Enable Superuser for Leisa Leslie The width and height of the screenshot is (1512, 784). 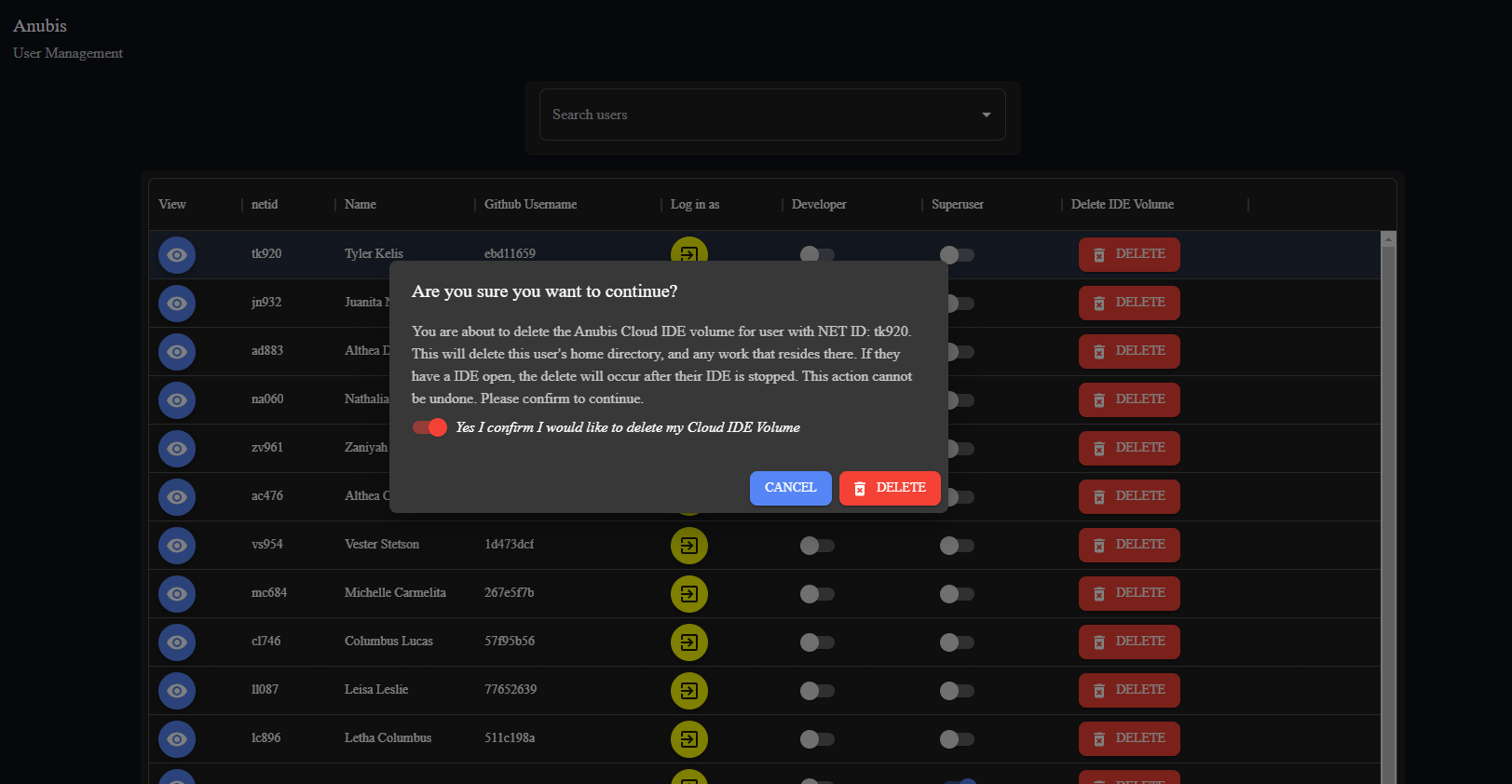(957, 691)
